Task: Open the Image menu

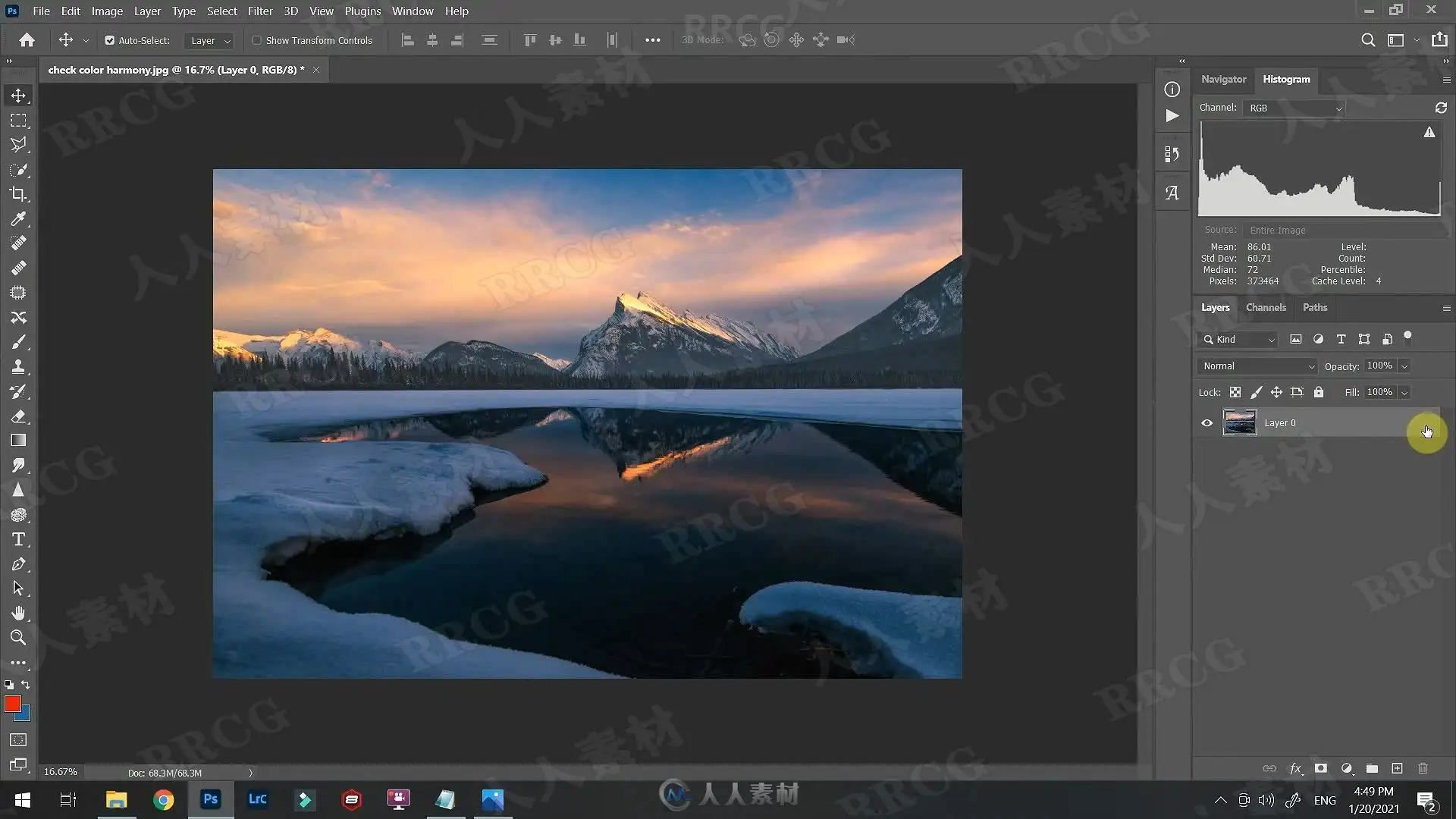Action: [x=107, y=11]
